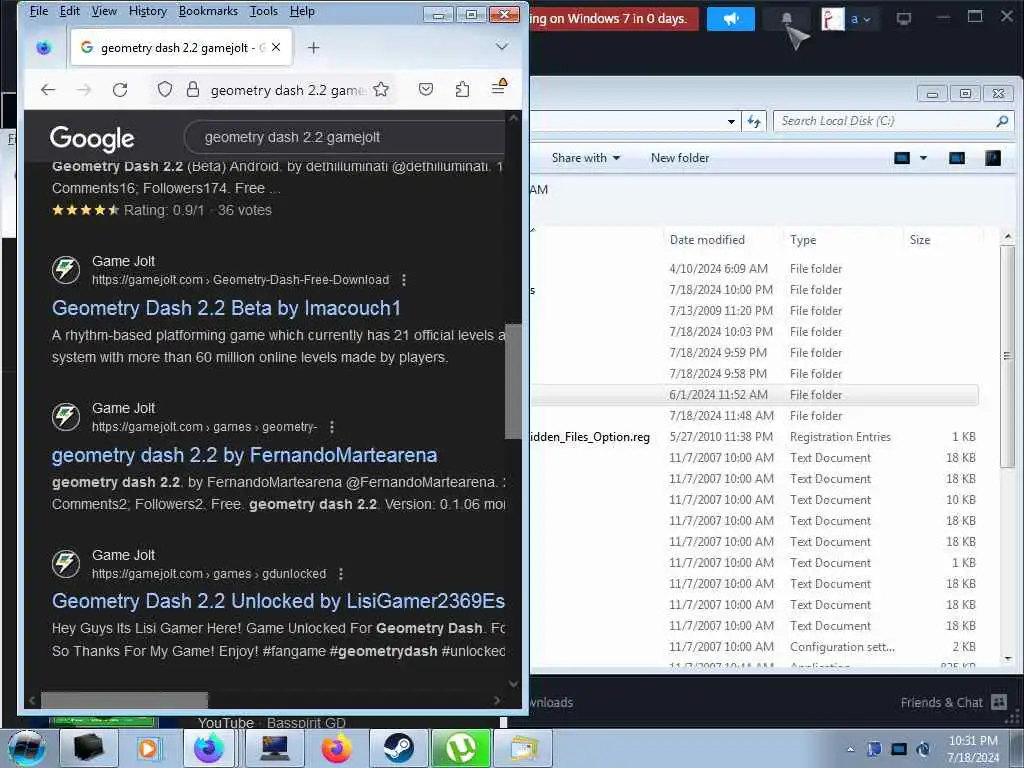Show hidden system tray icons arrow
The image size is (1024, 768).
click(x=850, y=749)
